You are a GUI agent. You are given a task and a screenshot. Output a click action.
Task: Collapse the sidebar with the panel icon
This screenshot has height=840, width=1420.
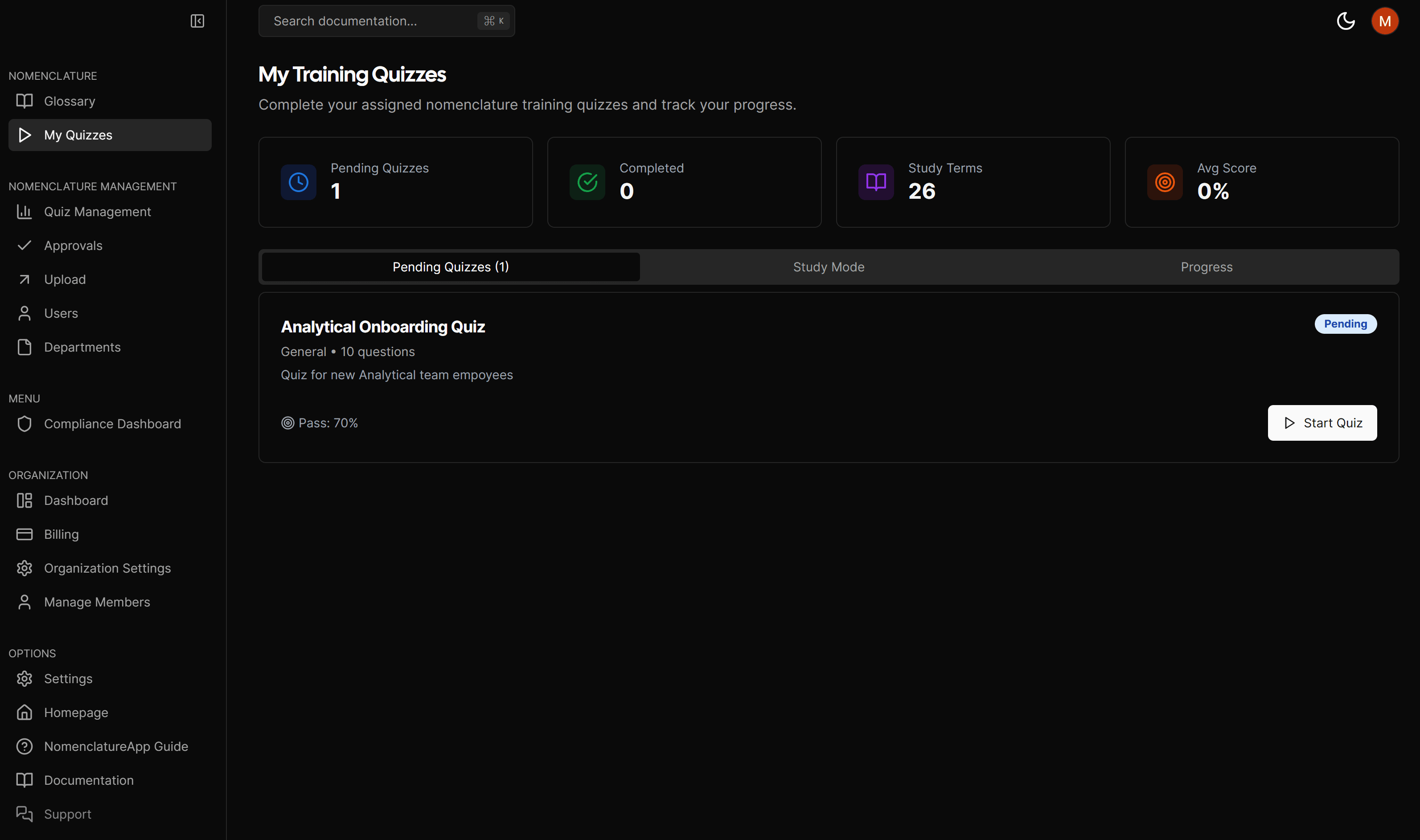[x=197, y=21]
